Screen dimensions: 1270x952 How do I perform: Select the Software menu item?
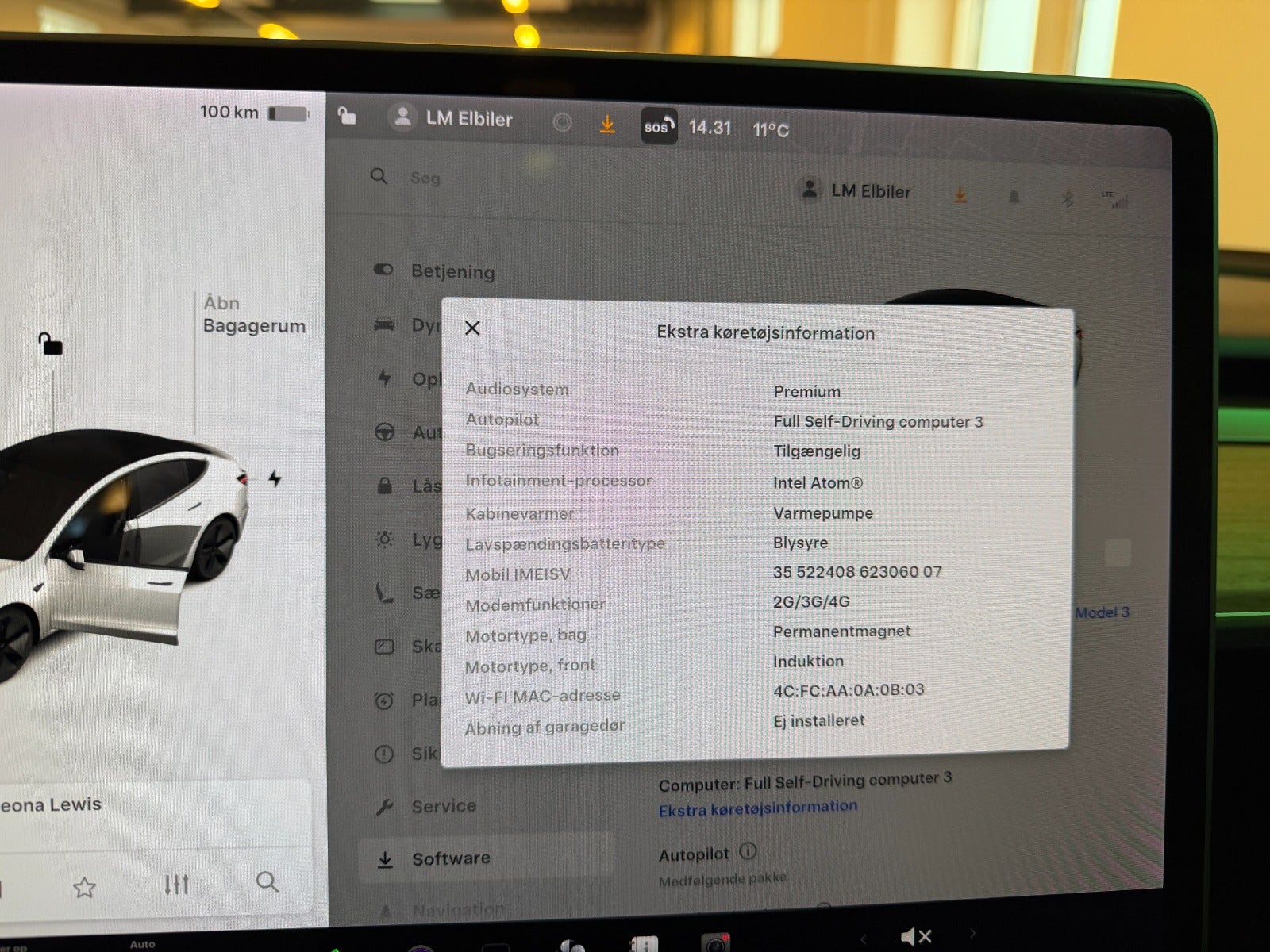450,858
